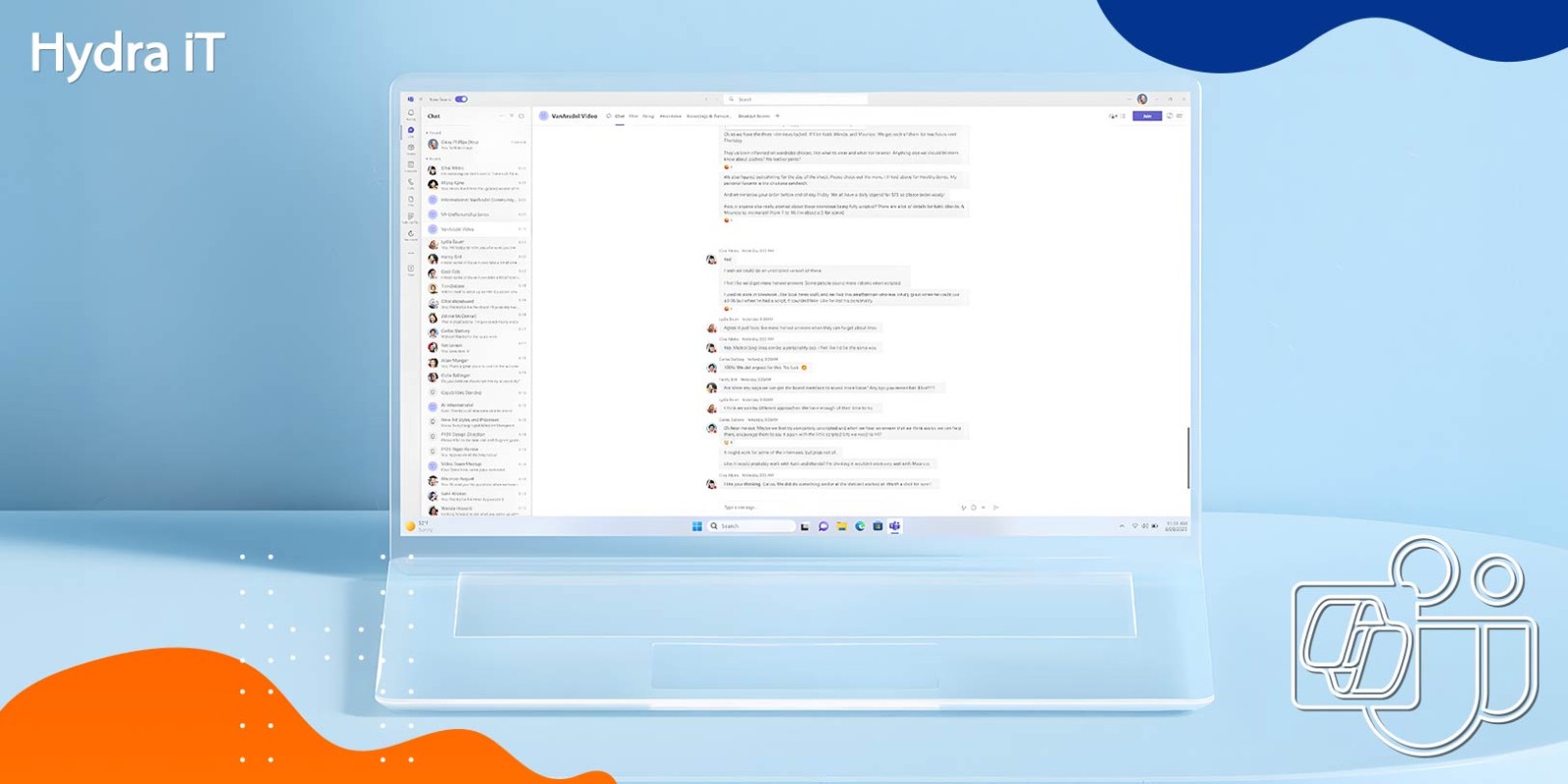Open the Calls phone icon in rail

(x=411, y=183)
